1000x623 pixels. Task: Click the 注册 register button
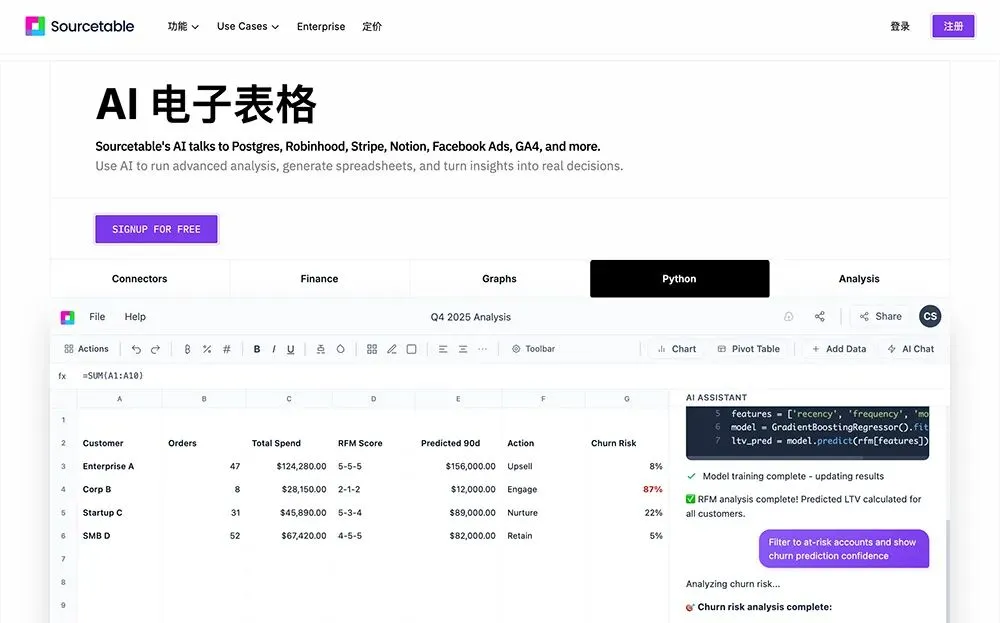(953, 26)
